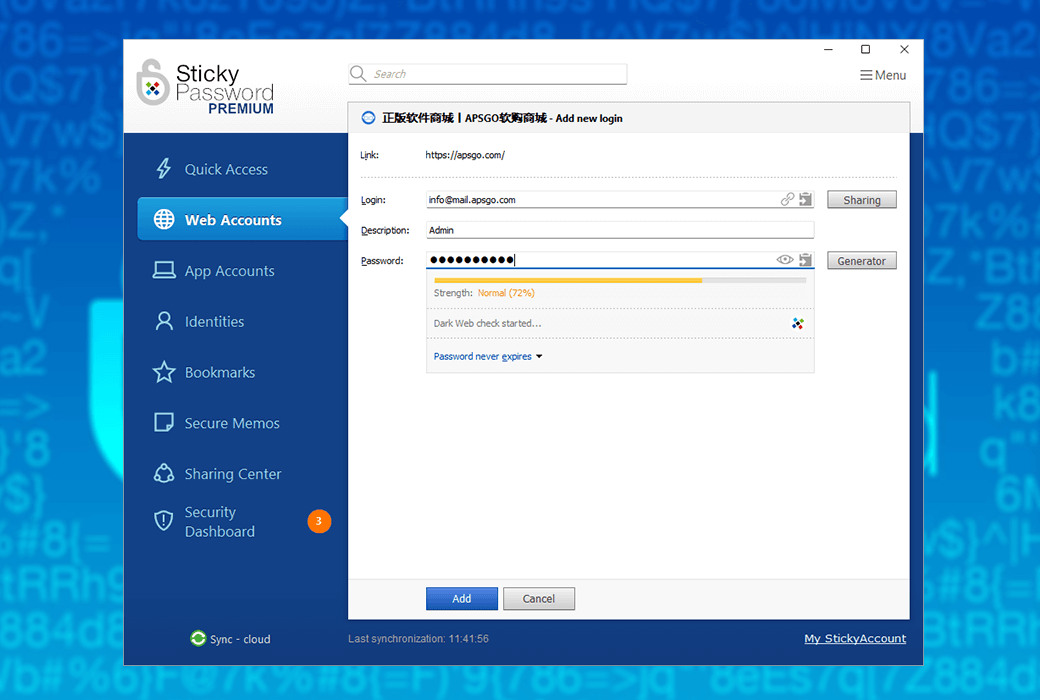The image size is (1040, 700).
Task: Click the Dark Web check started text
Action: [488, 323]
